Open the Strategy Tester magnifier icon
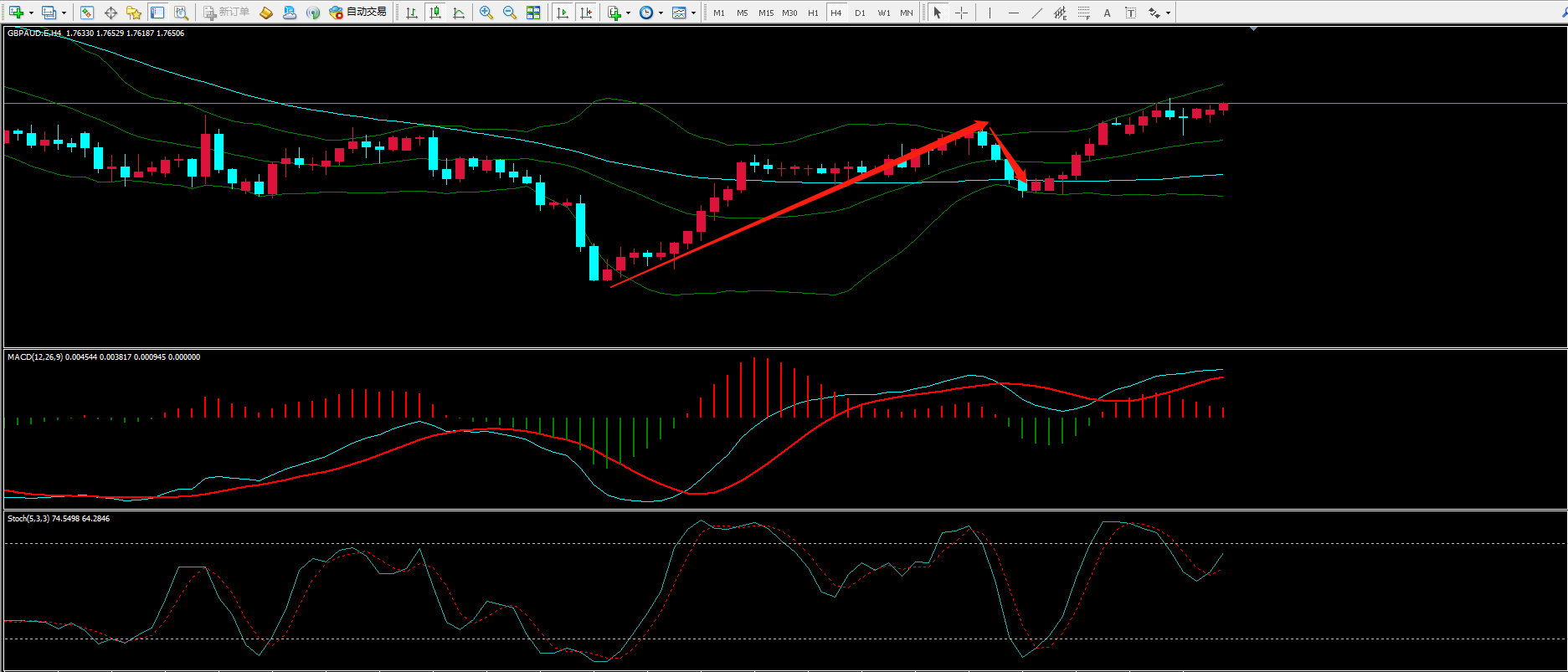Image resolution: width=1568 pixels, height=672 pixels. pos(181,13)
